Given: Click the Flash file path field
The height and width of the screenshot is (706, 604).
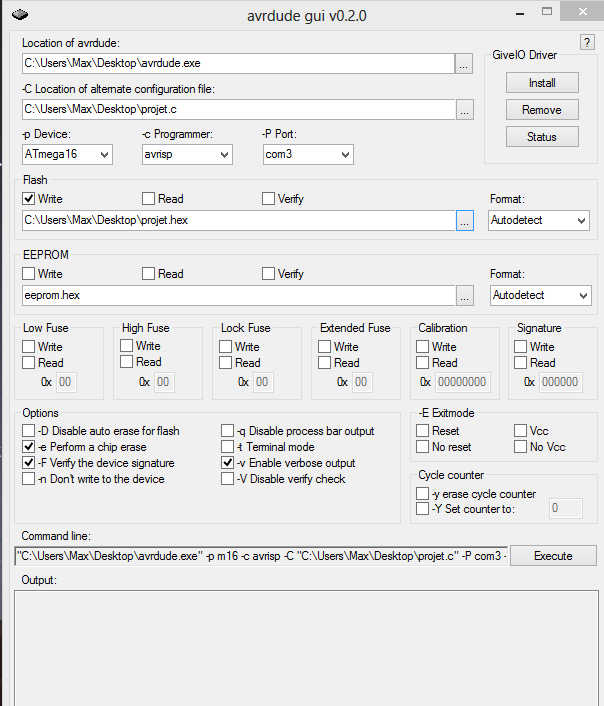Looking at the screenshot, I should click(x=237, y=221).
